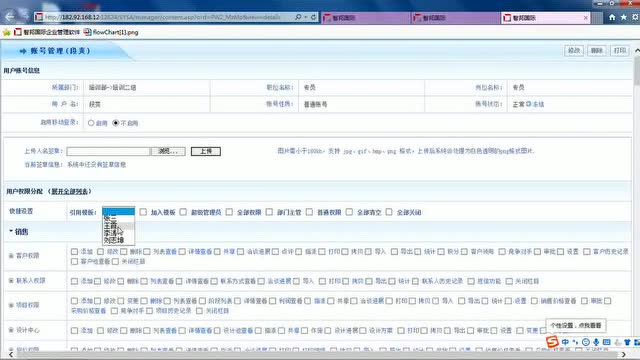Expand the 设计中心 row

click(11, 330)
